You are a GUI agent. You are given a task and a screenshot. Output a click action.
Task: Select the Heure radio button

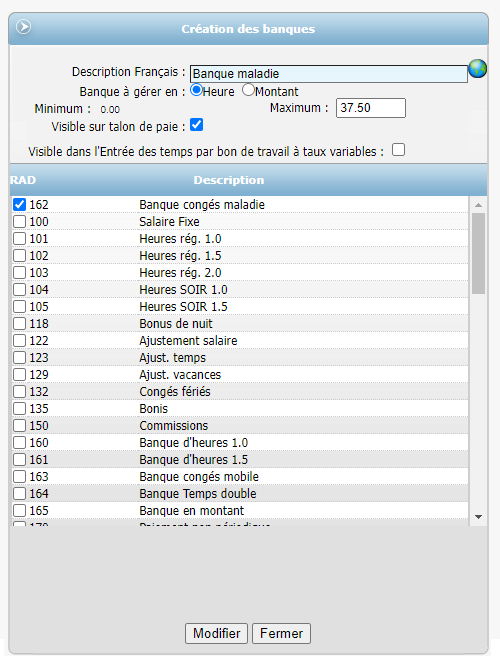(196, 90)
